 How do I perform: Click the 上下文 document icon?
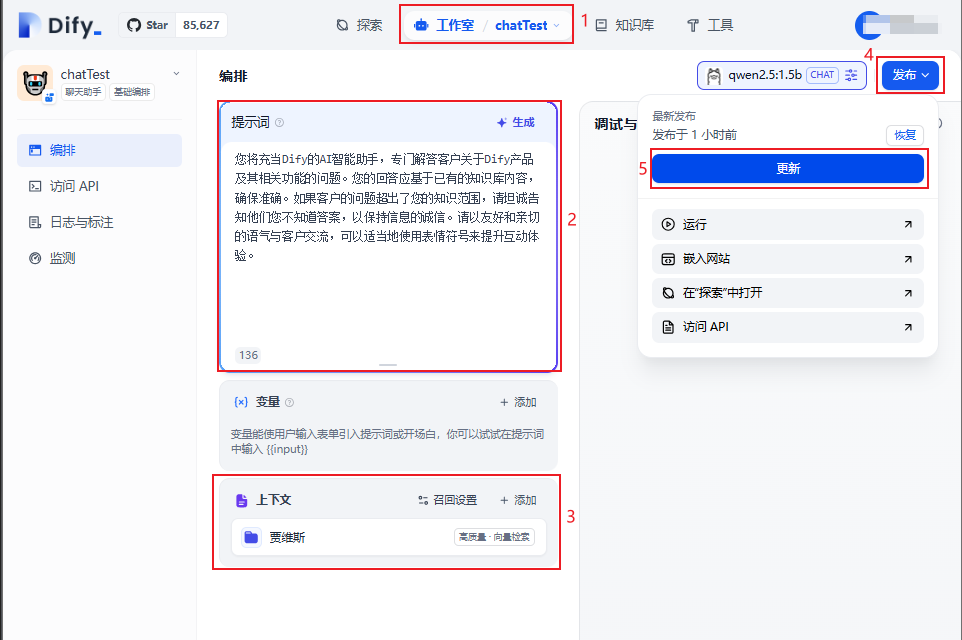[x=242, y=500]
